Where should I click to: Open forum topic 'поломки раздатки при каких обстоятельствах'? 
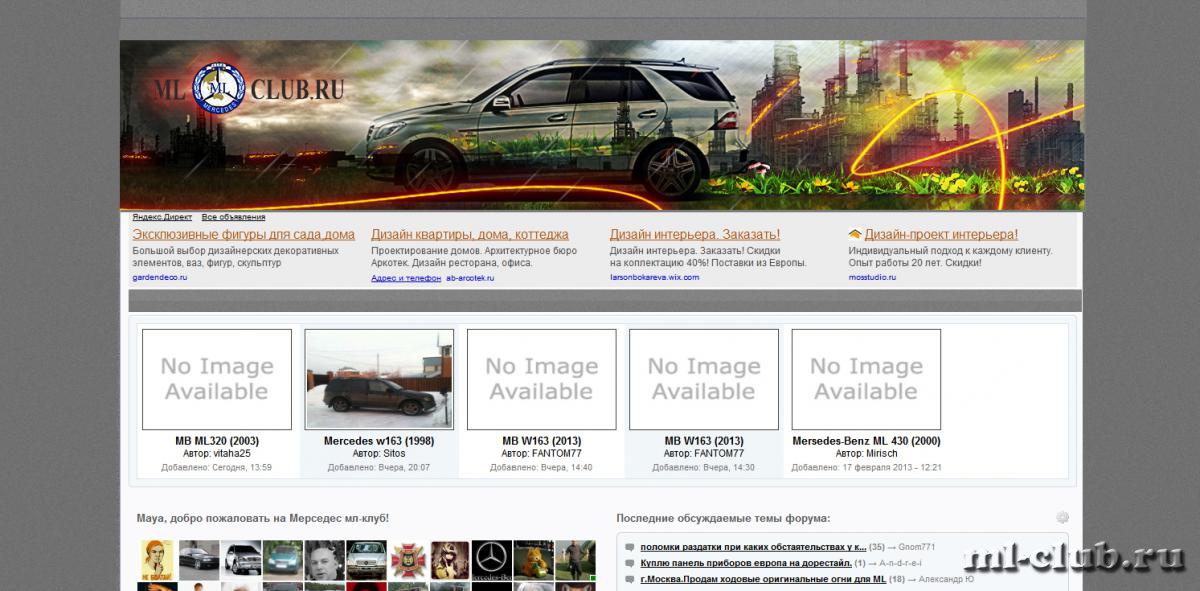click(x=752, y=548)
